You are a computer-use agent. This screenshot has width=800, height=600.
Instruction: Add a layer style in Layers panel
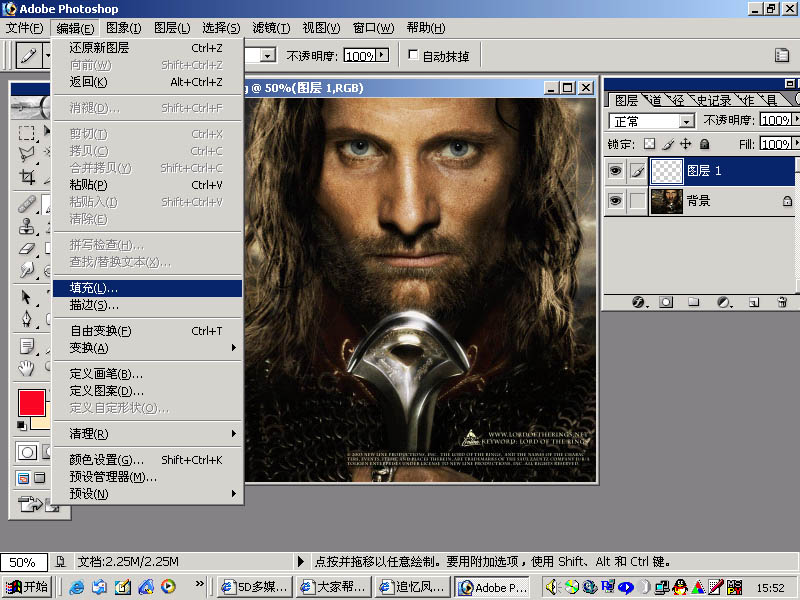[x=639, y=302]
